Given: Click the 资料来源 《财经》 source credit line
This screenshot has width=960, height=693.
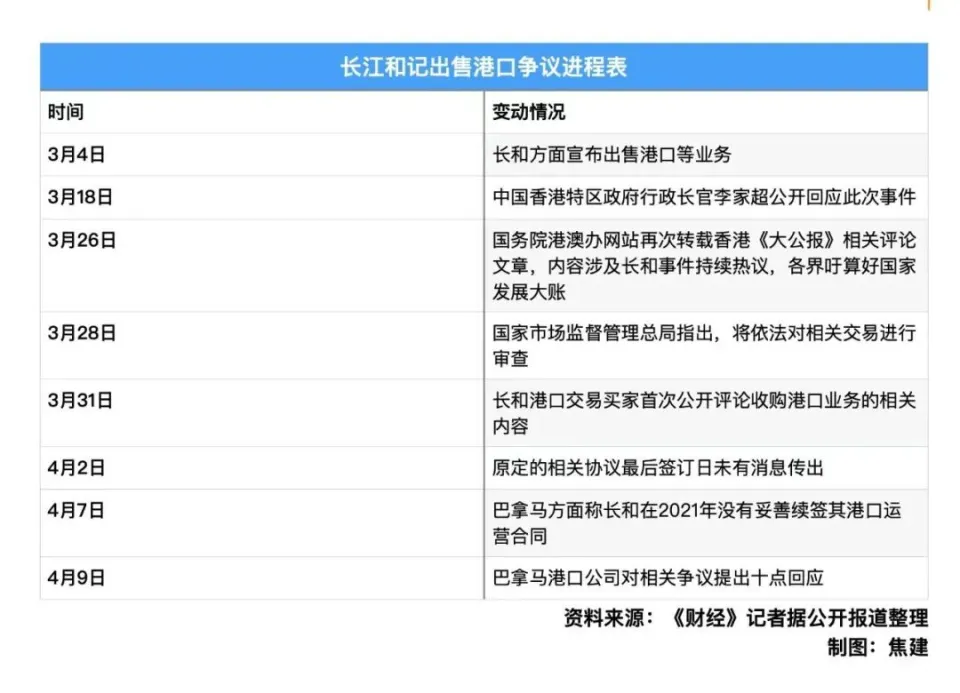Looking at the screenshot, I should tap(746, 619).
